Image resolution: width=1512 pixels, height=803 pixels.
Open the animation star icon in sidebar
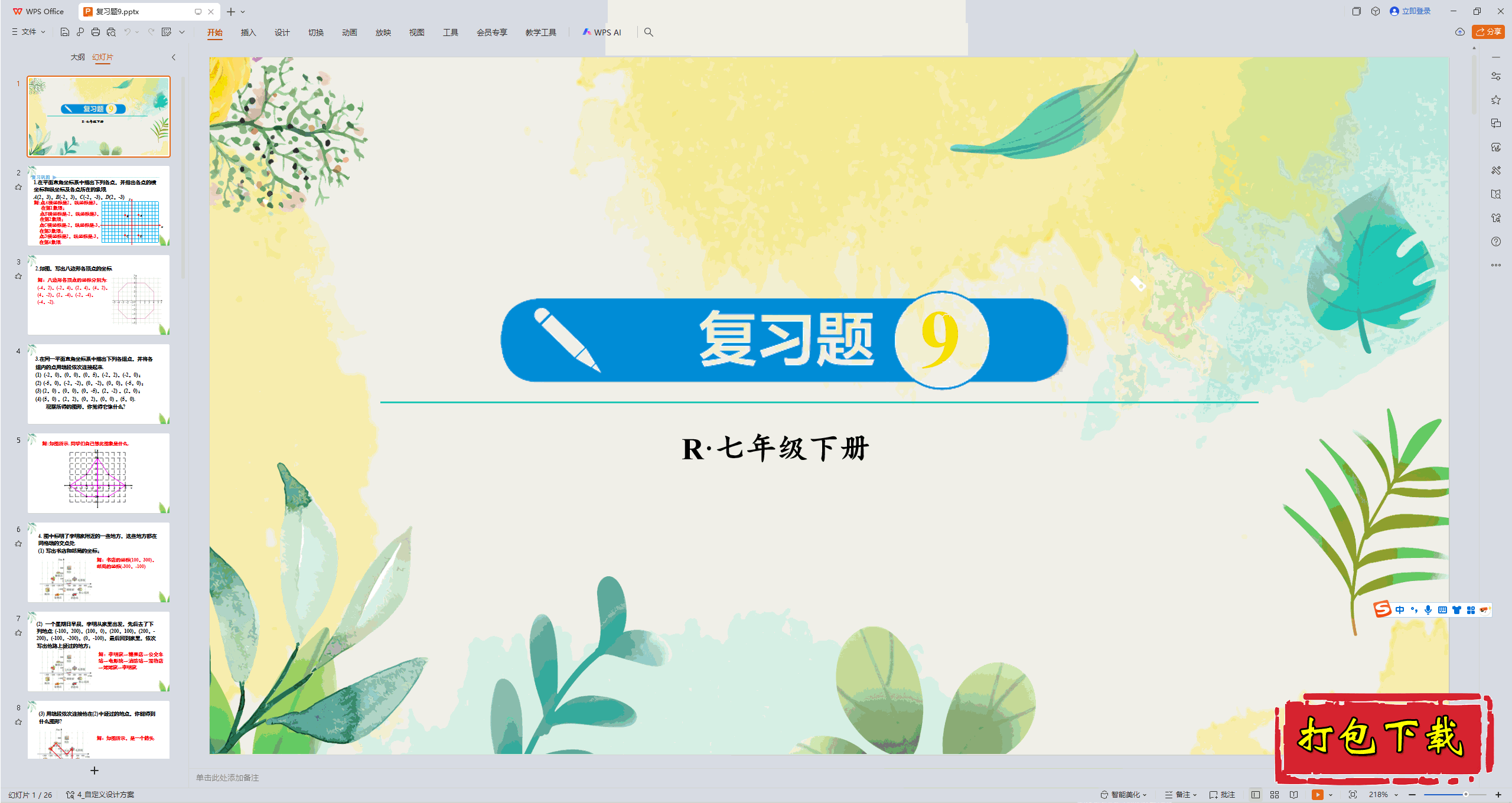click(x=1496, y=100)
